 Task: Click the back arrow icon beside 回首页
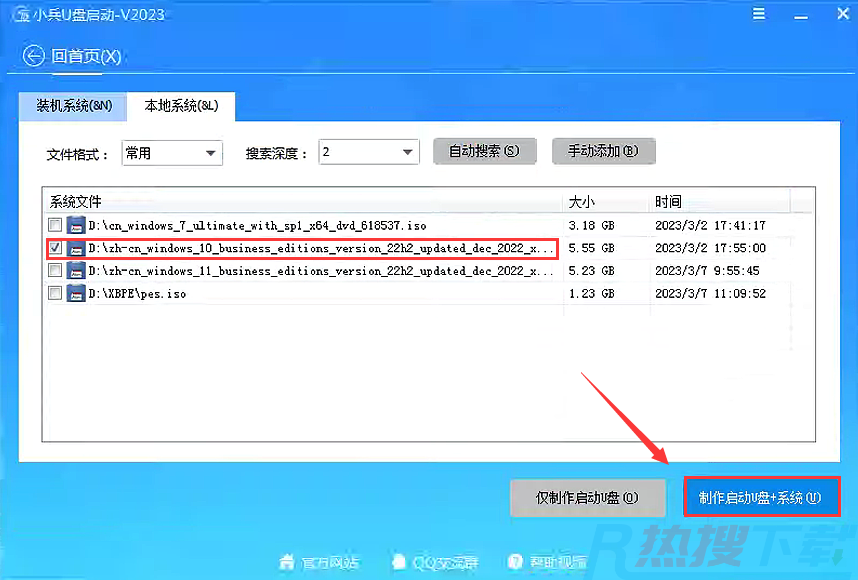point(33,56)
